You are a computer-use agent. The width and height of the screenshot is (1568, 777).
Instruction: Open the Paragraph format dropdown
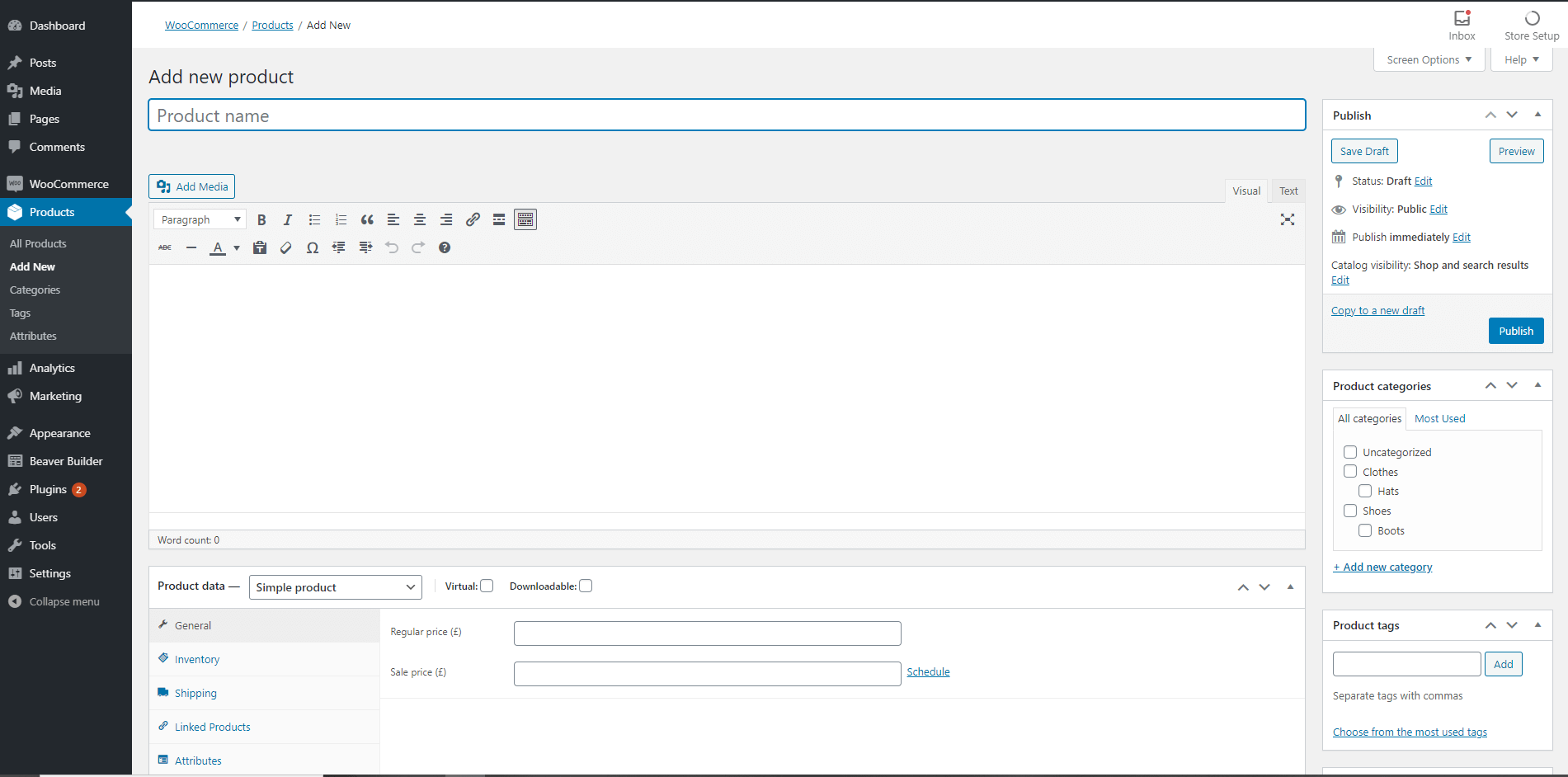199,219
